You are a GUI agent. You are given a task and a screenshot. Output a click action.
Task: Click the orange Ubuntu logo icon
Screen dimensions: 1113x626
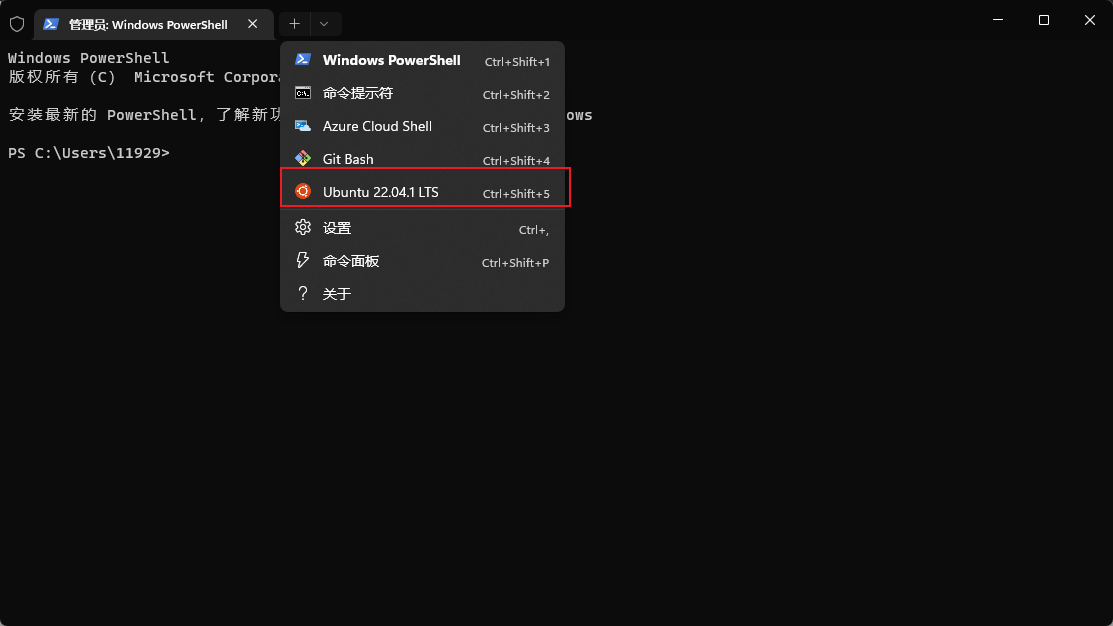point(303,191)
